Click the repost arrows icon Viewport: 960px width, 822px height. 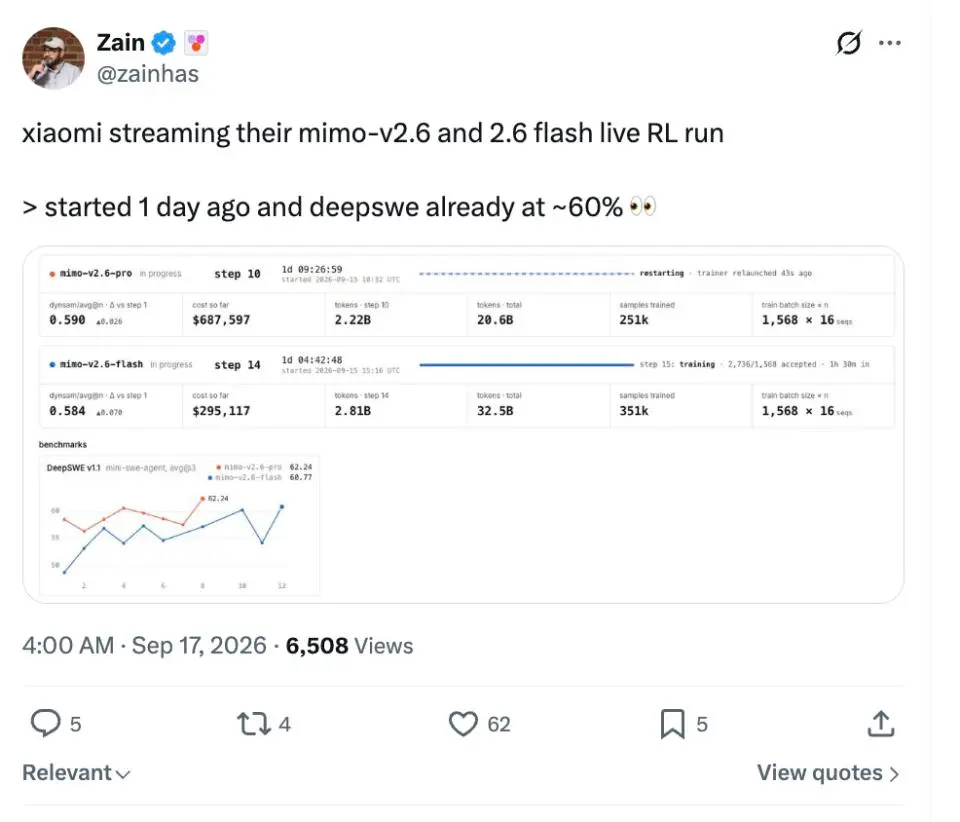pyautogui.click(x=253, y=723)
